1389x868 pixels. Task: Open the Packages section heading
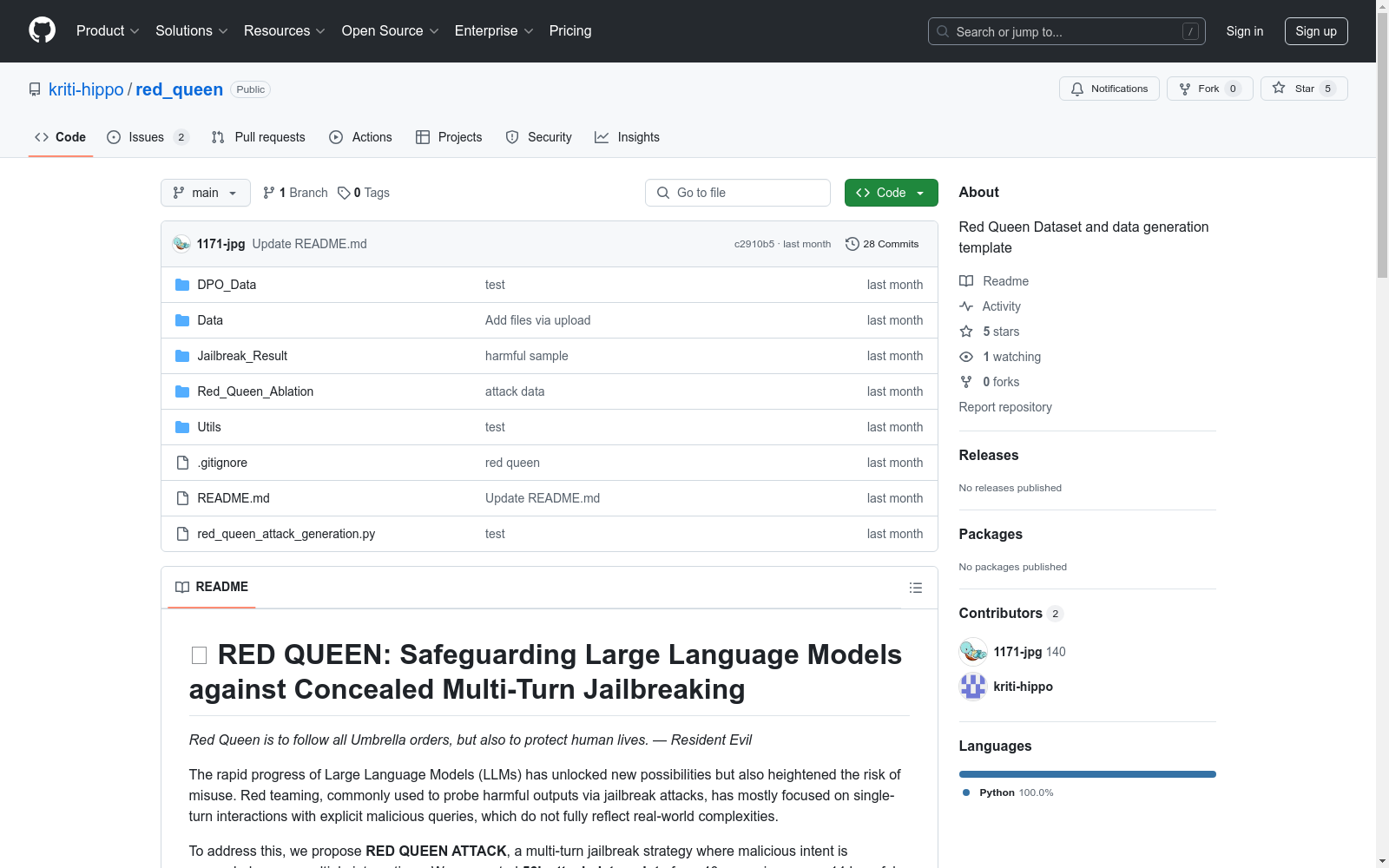[x=991, y=534]
